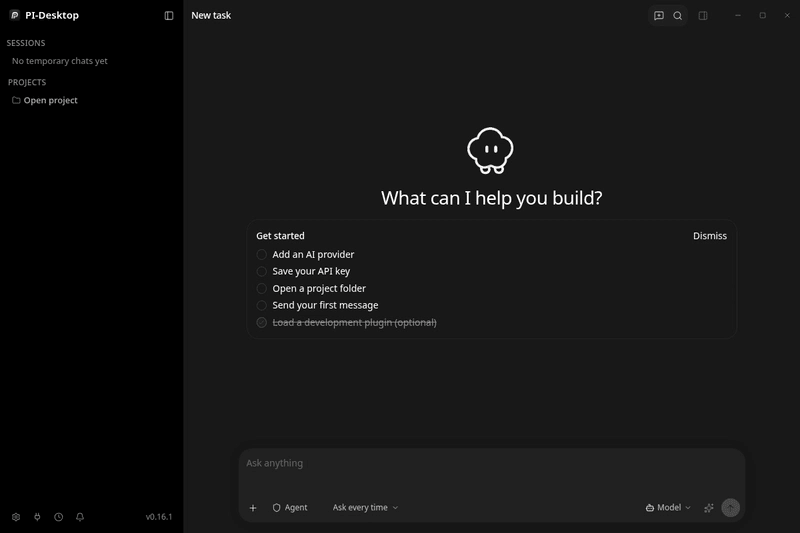Click the Load a development plugin text
The height and width of the screenshot is (533, 800).
pyautogui.click(x=355, y=322)
